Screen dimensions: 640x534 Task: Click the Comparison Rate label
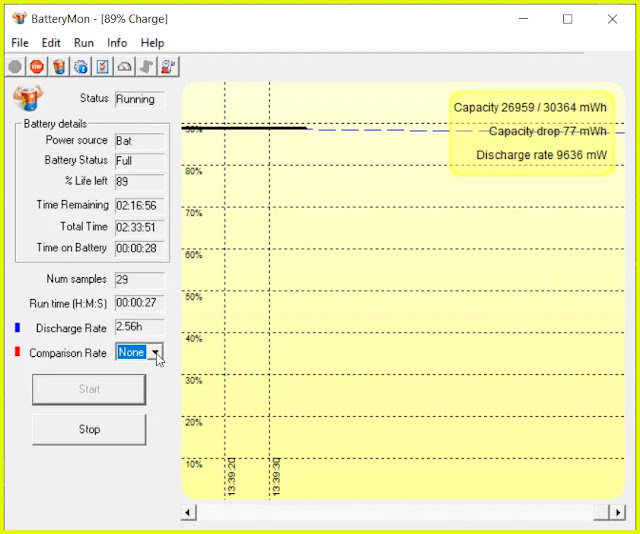[x=68, y=353]
